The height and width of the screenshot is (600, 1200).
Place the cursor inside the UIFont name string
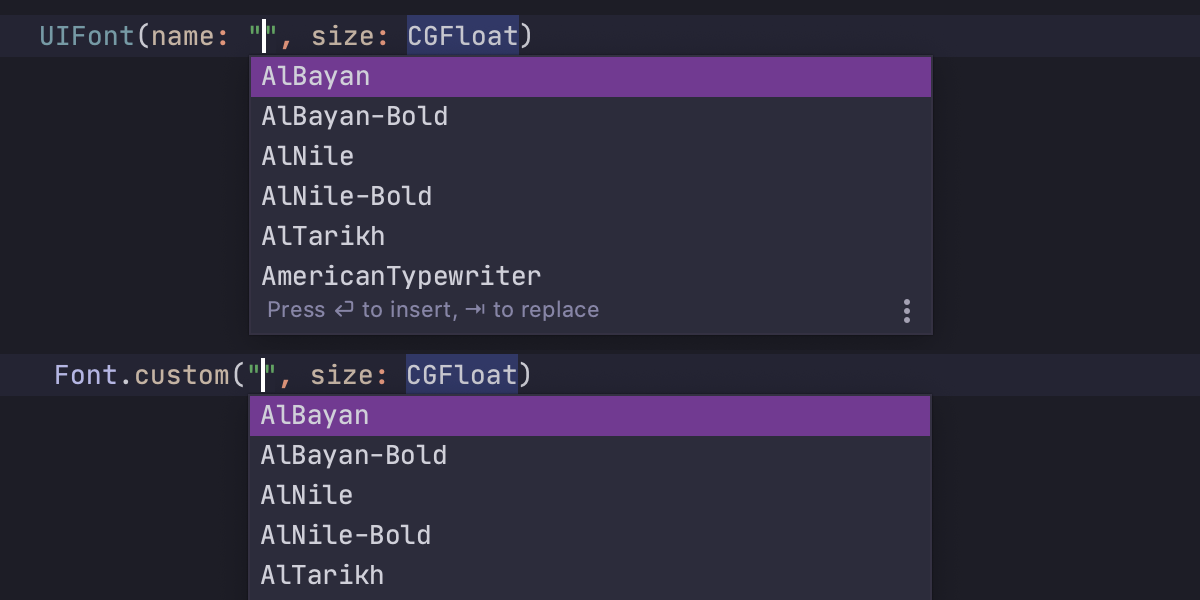coord(264,37)
